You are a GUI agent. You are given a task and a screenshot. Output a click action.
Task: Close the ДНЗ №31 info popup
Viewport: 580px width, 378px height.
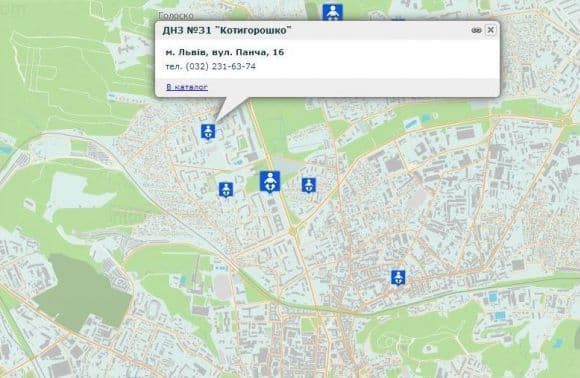490,30
